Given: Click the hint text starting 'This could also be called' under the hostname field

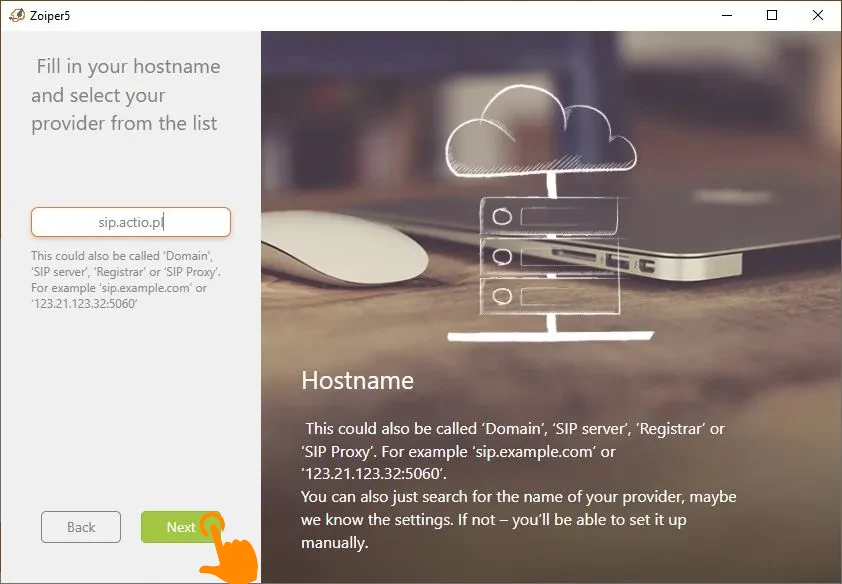Looking at the screenshot, I should tap(126, 280).
